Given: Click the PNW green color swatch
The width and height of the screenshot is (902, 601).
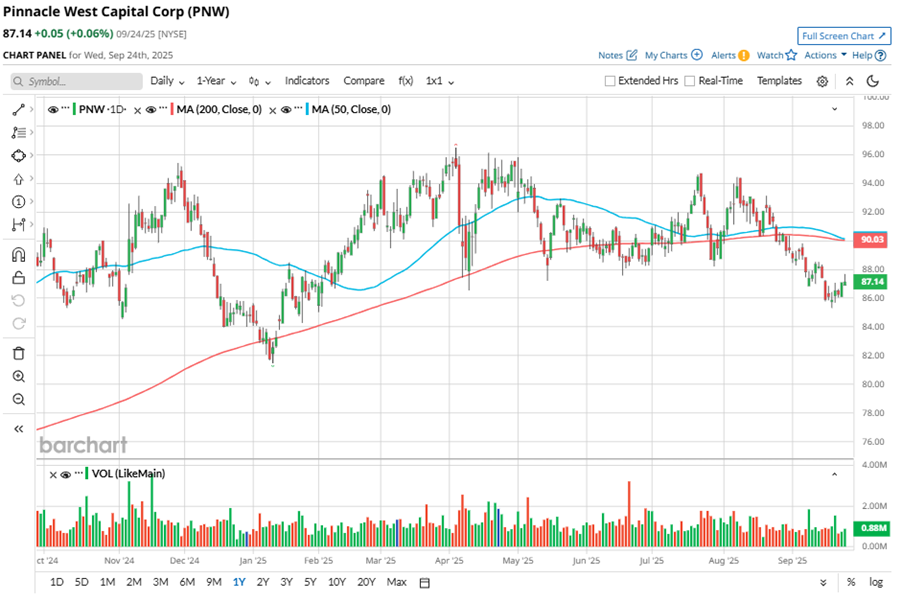Looking at the screenshot, I should point(75,109).
